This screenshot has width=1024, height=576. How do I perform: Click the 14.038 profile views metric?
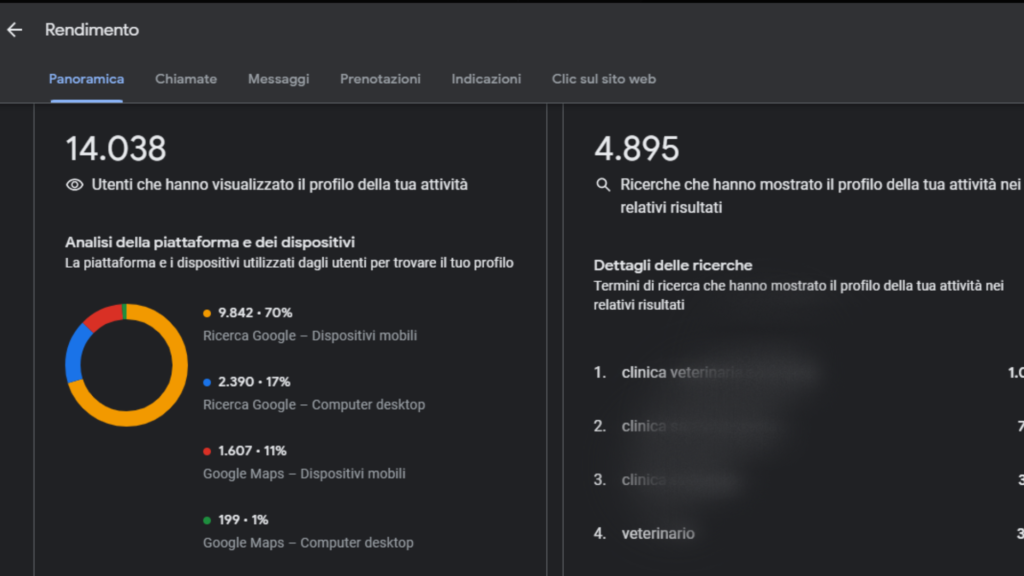(x=114, y=149)
